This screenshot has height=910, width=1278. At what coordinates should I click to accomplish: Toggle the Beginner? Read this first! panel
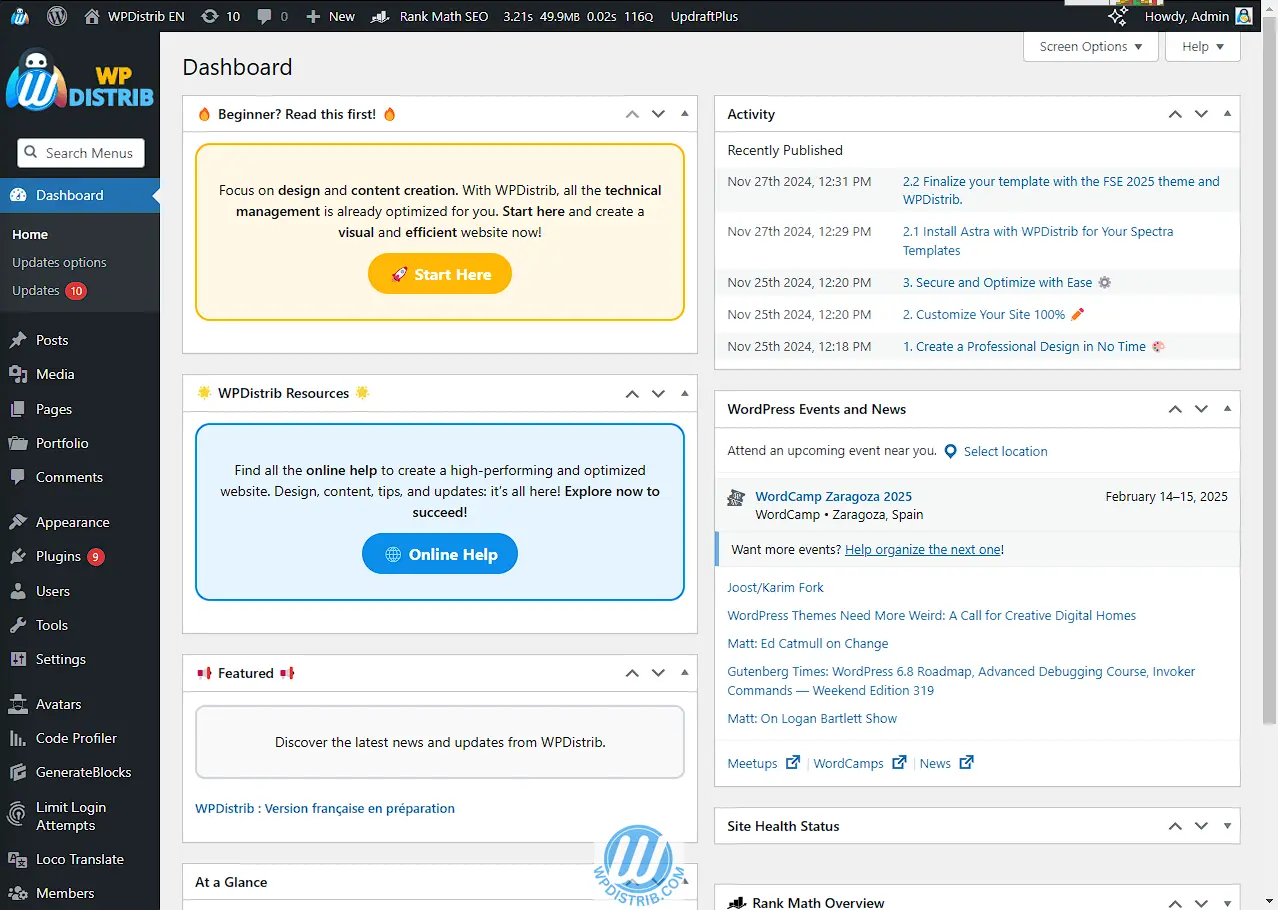click(685, 114)
